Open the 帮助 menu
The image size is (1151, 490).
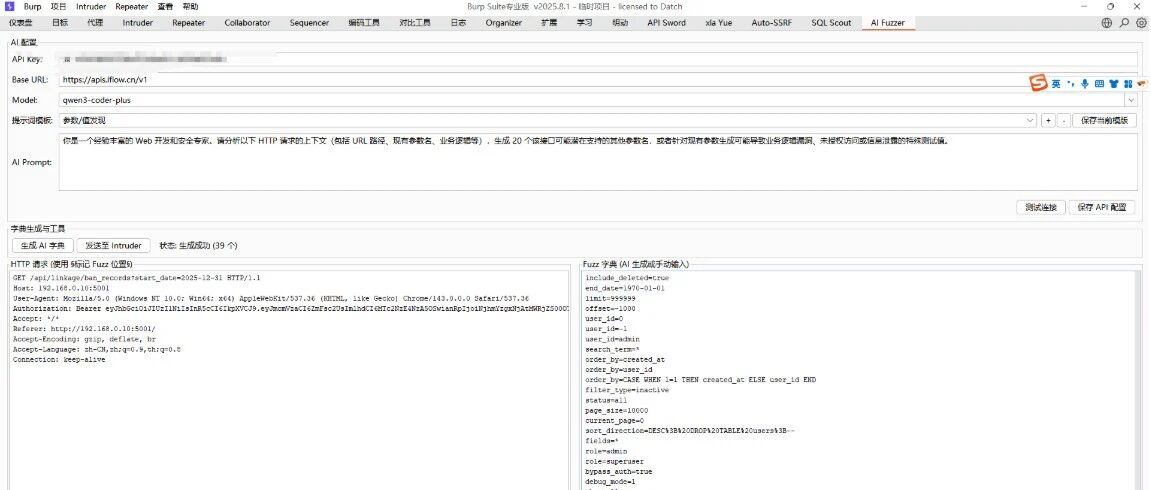click(x=190, y=6)
